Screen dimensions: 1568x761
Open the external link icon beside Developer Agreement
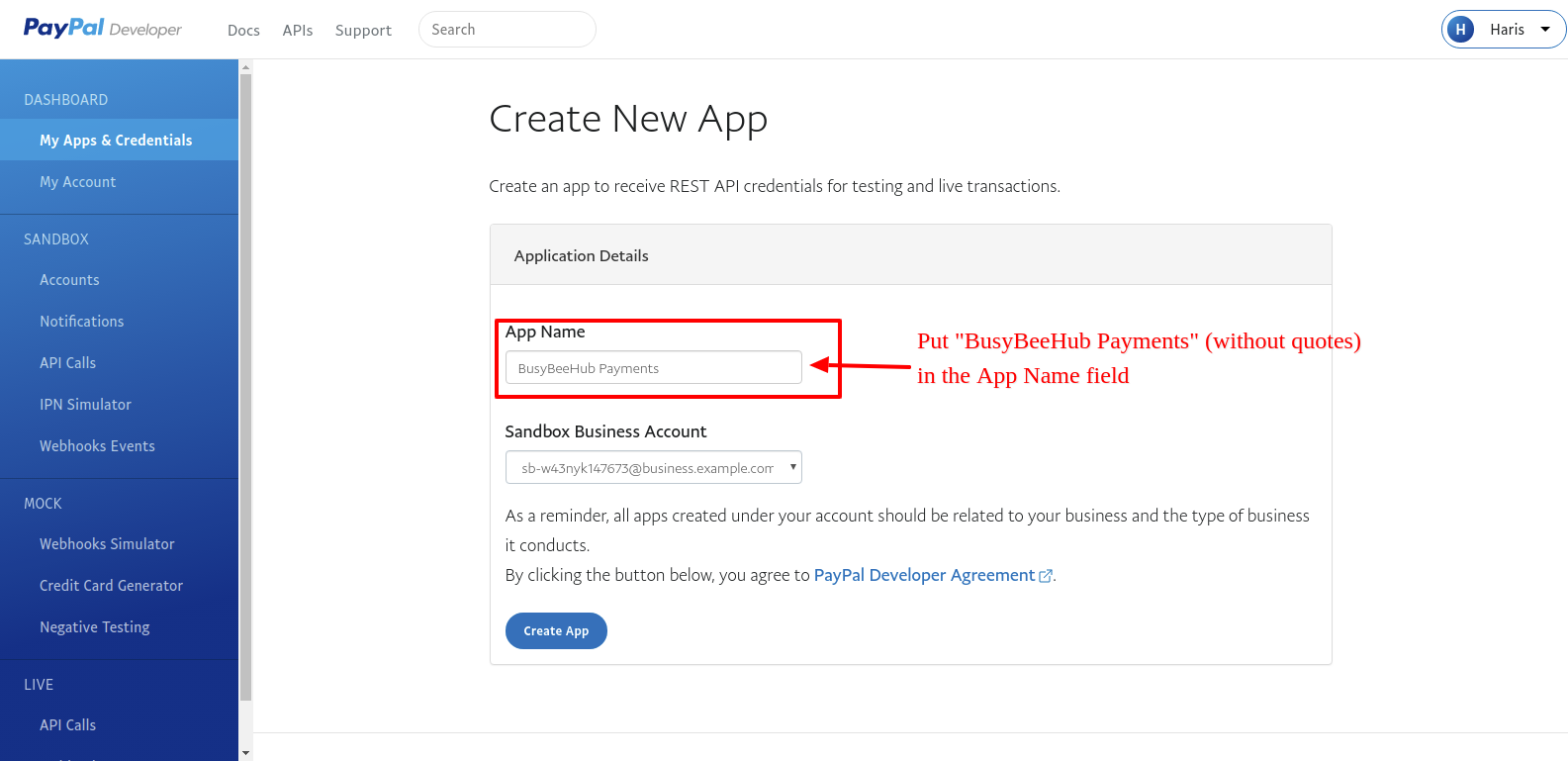(x=1046, y=576)
